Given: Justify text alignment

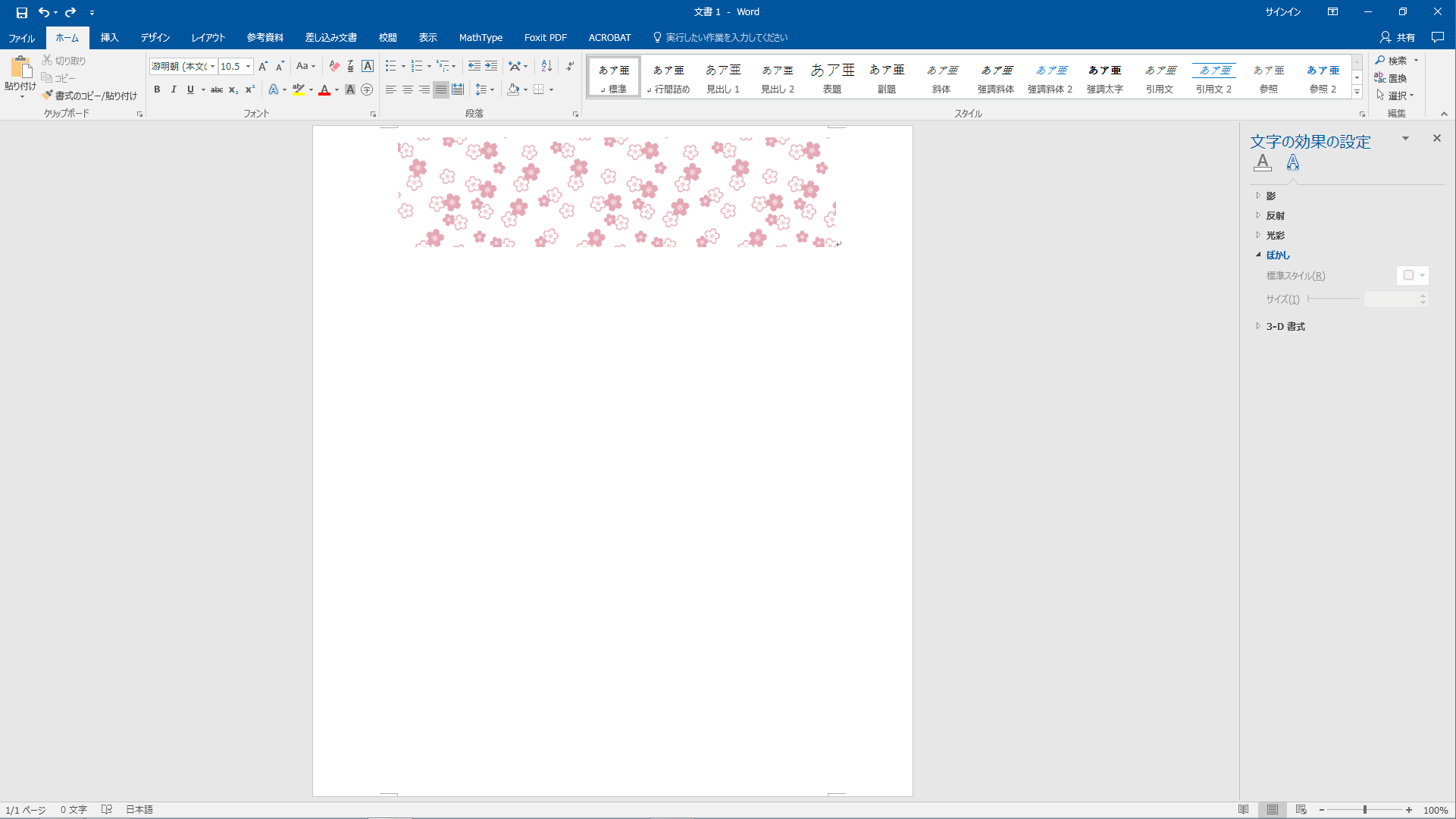Looking at the screenshot, I should [x=441, y=89].
